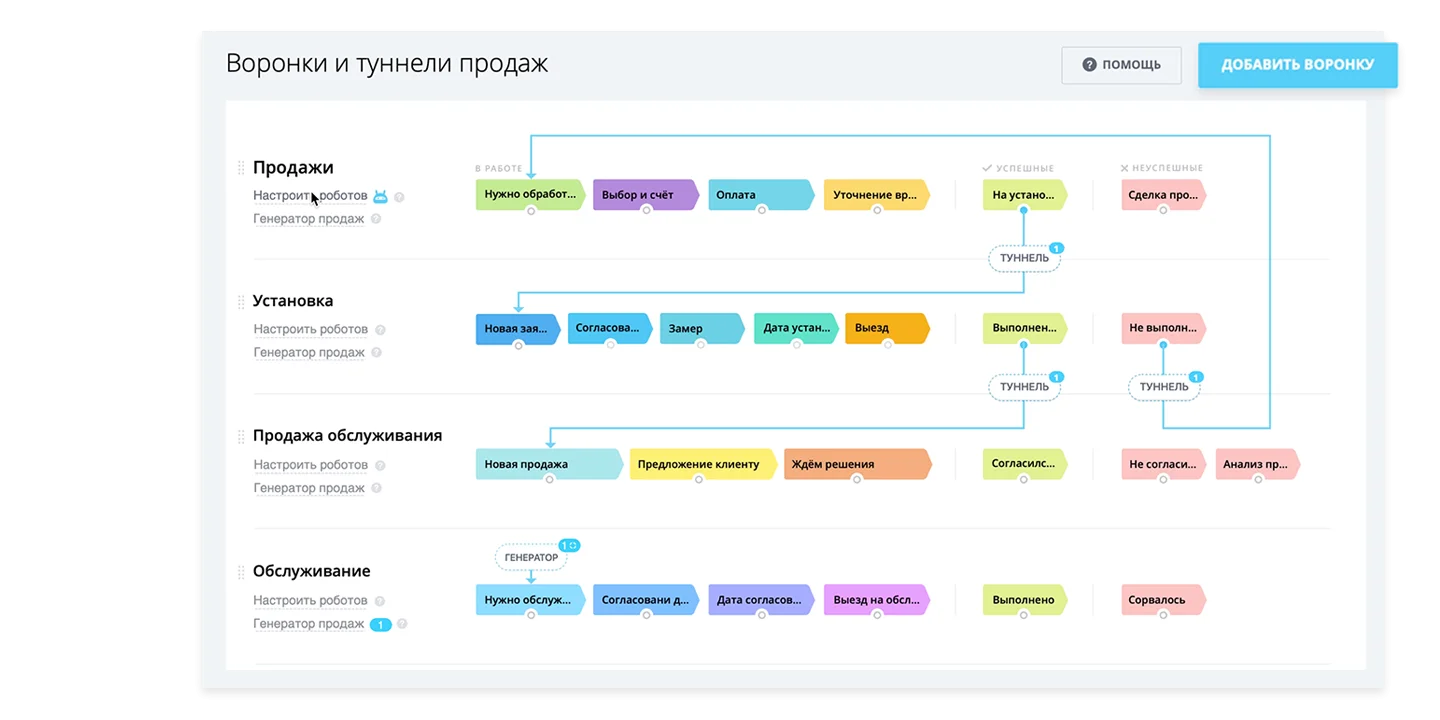This screenshot has width=1440, height=720.
Task: Select the purple Выбор и счёт stage
Action: click(x=646, y=195)
